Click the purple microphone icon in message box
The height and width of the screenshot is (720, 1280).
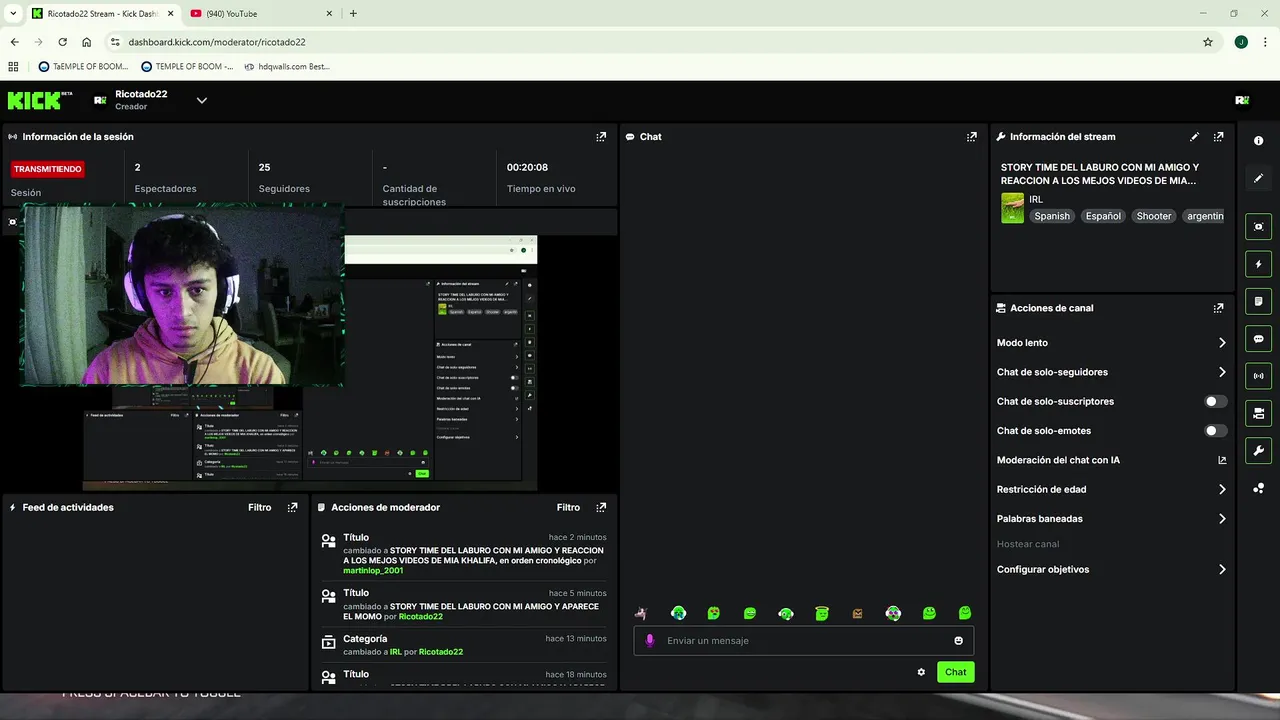(649, 641)
